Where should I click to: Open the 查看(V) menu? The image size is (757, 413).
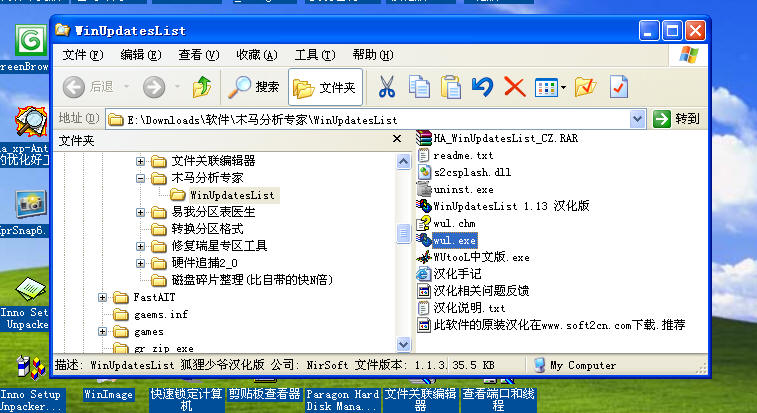pos(198,55)
